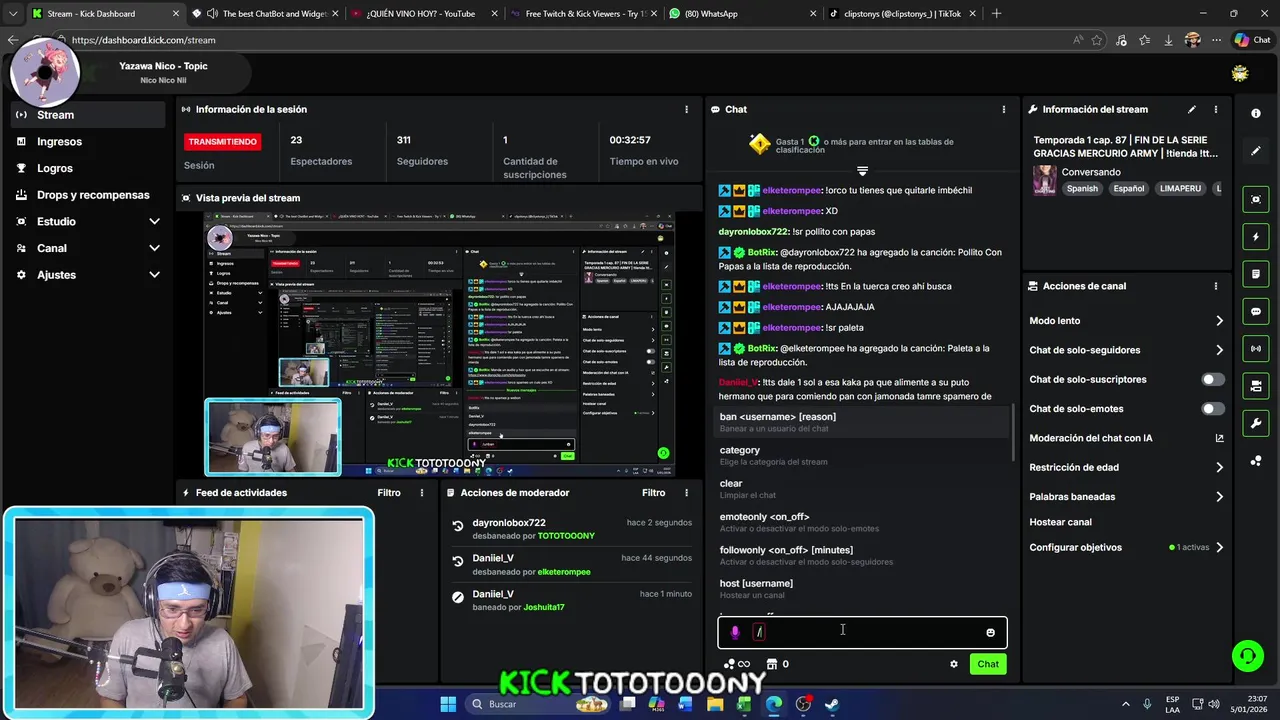Select the host [username] command suggestion

[x=862, y=589]
